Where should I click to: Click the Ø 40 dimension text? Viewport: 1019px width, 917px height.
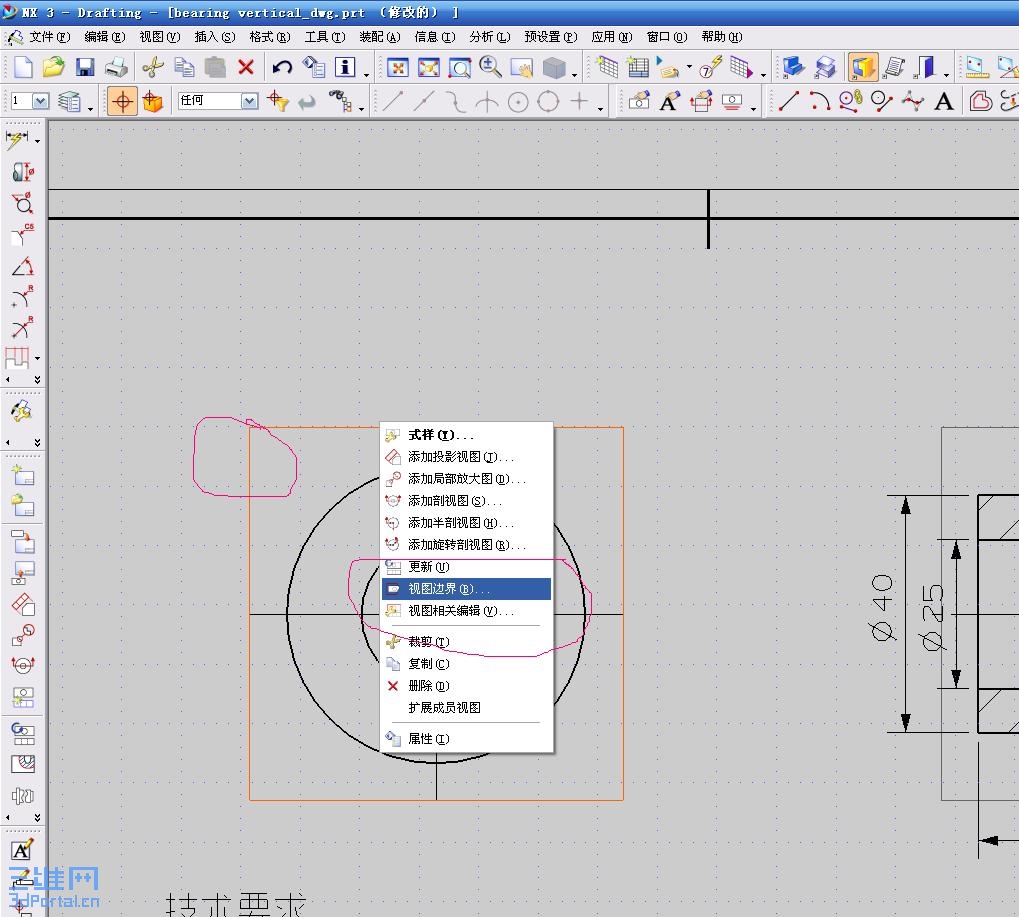[882, 607]
